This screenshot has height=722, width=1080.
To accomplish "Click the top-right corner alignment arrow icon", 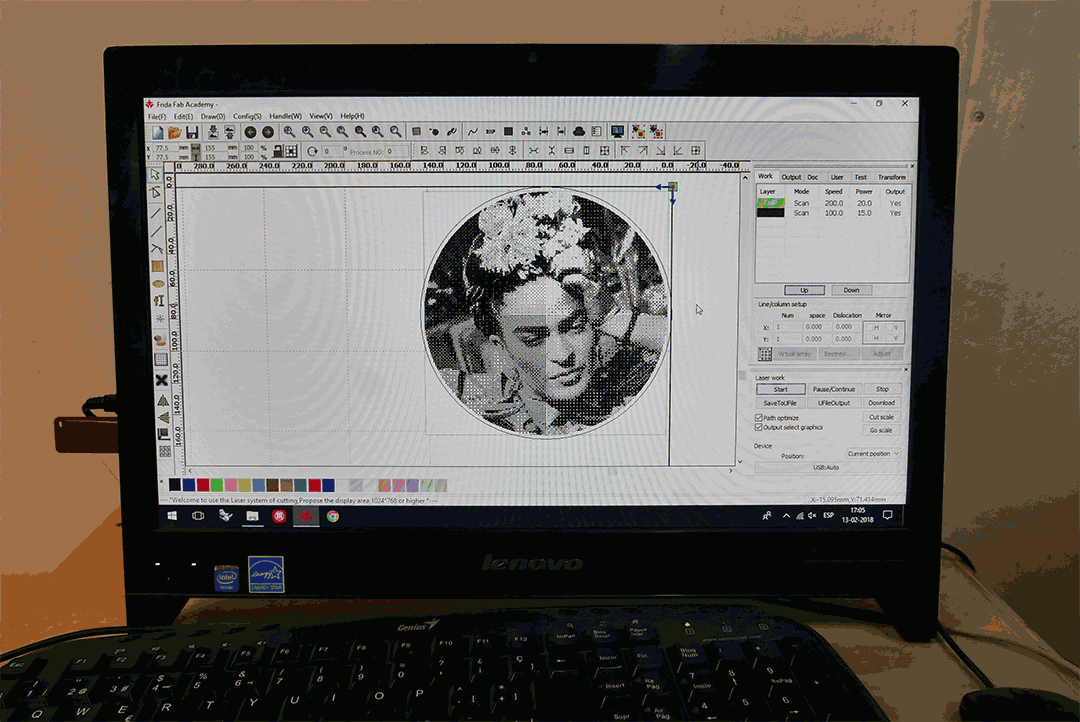I will tap(643, 150).
